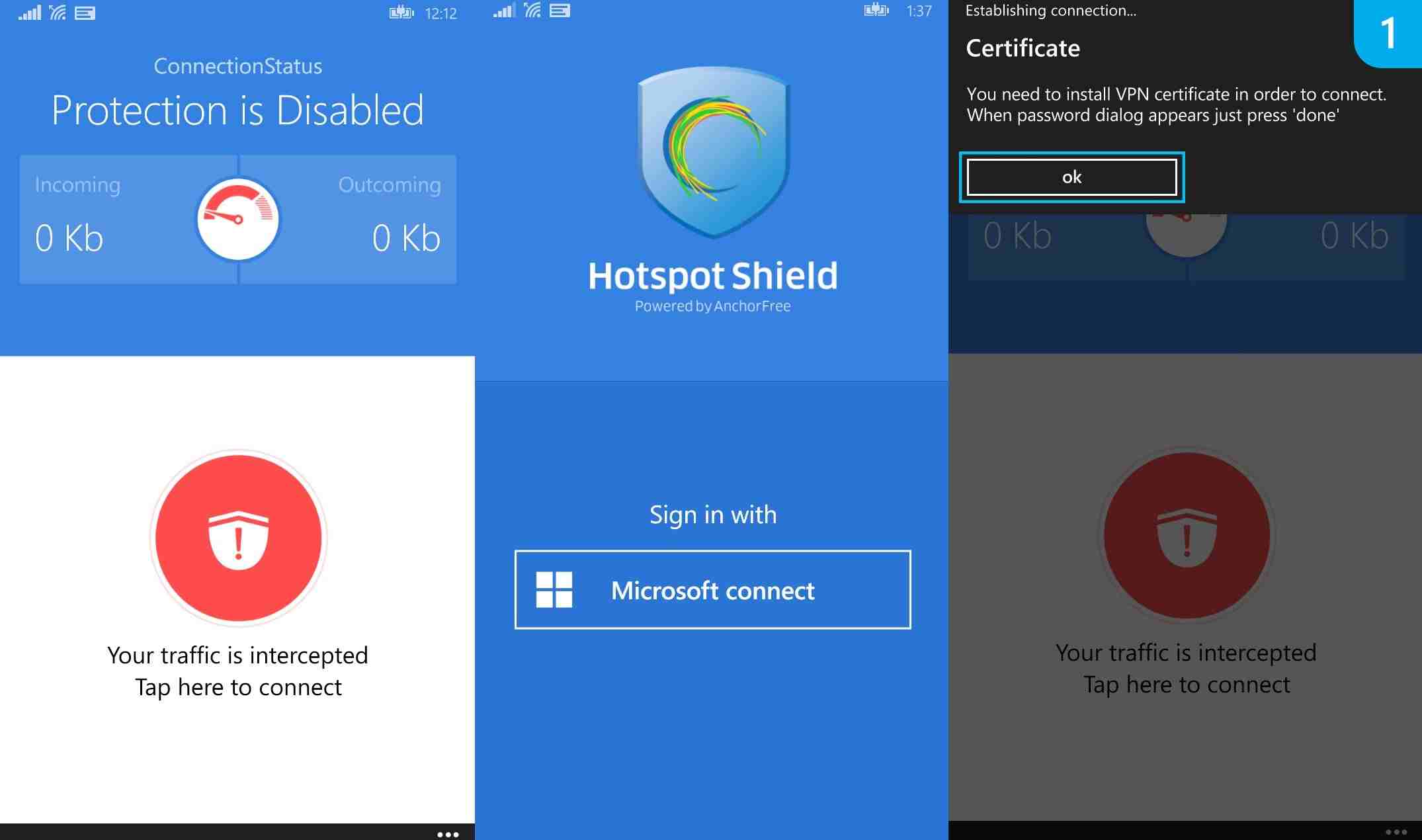Image resolution: width=1422 pixels, height=840 pixels.
Task: Click the Outcoming 0 Kb traffic panel
Action: [349, 220]
